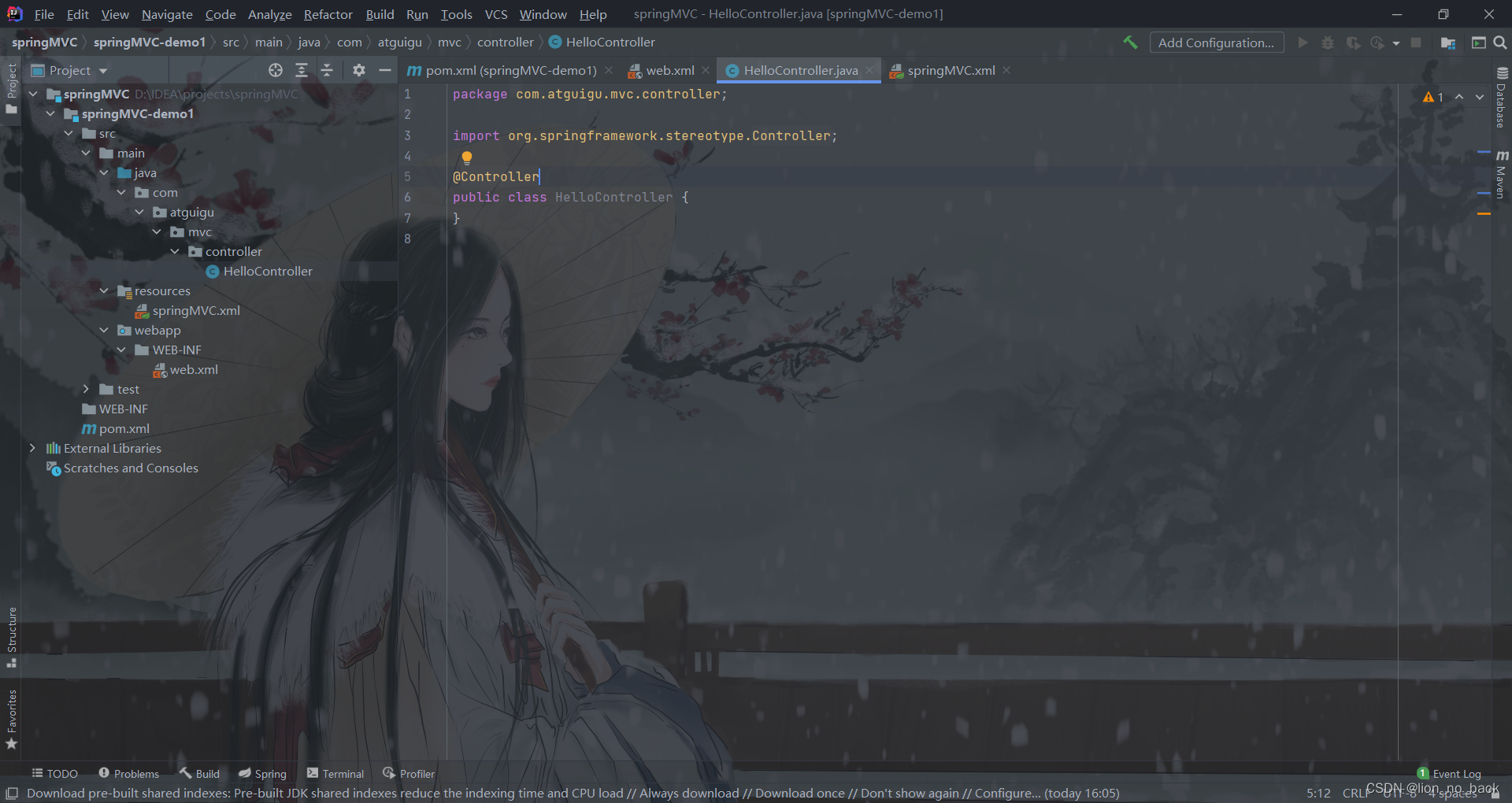Open the Problems tool window
Viewport: 1512px width, 803px height.
point(128,774)
